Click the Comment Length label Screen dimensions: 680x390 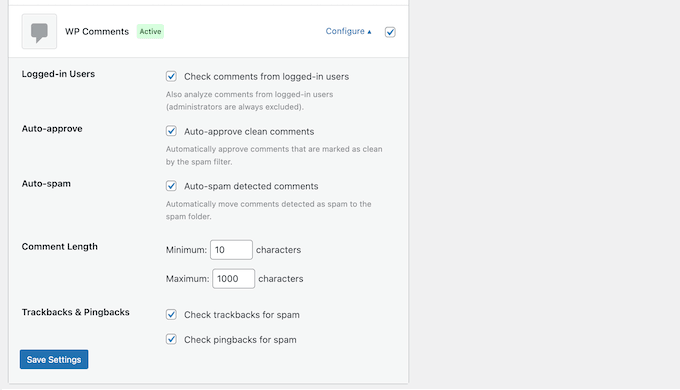[59, 246]
